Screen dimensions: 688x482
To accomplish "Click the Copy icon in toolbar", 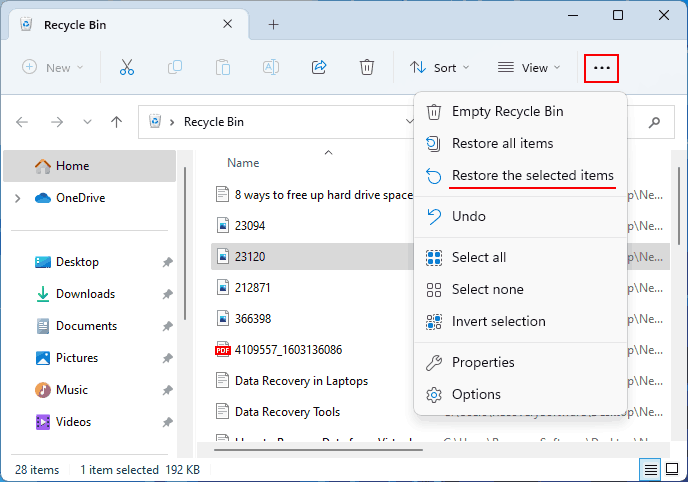I will (x=175, y=68).
